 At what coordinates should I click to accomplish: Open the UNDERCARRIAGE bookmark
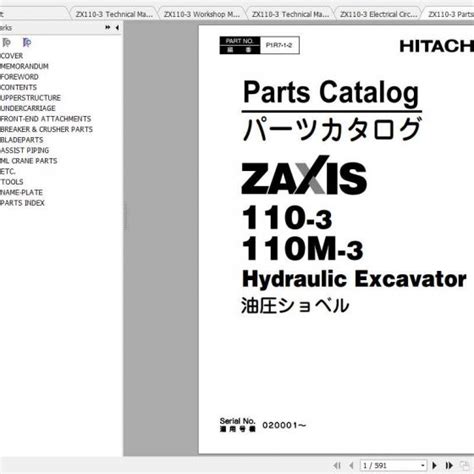tap(28, 108)
